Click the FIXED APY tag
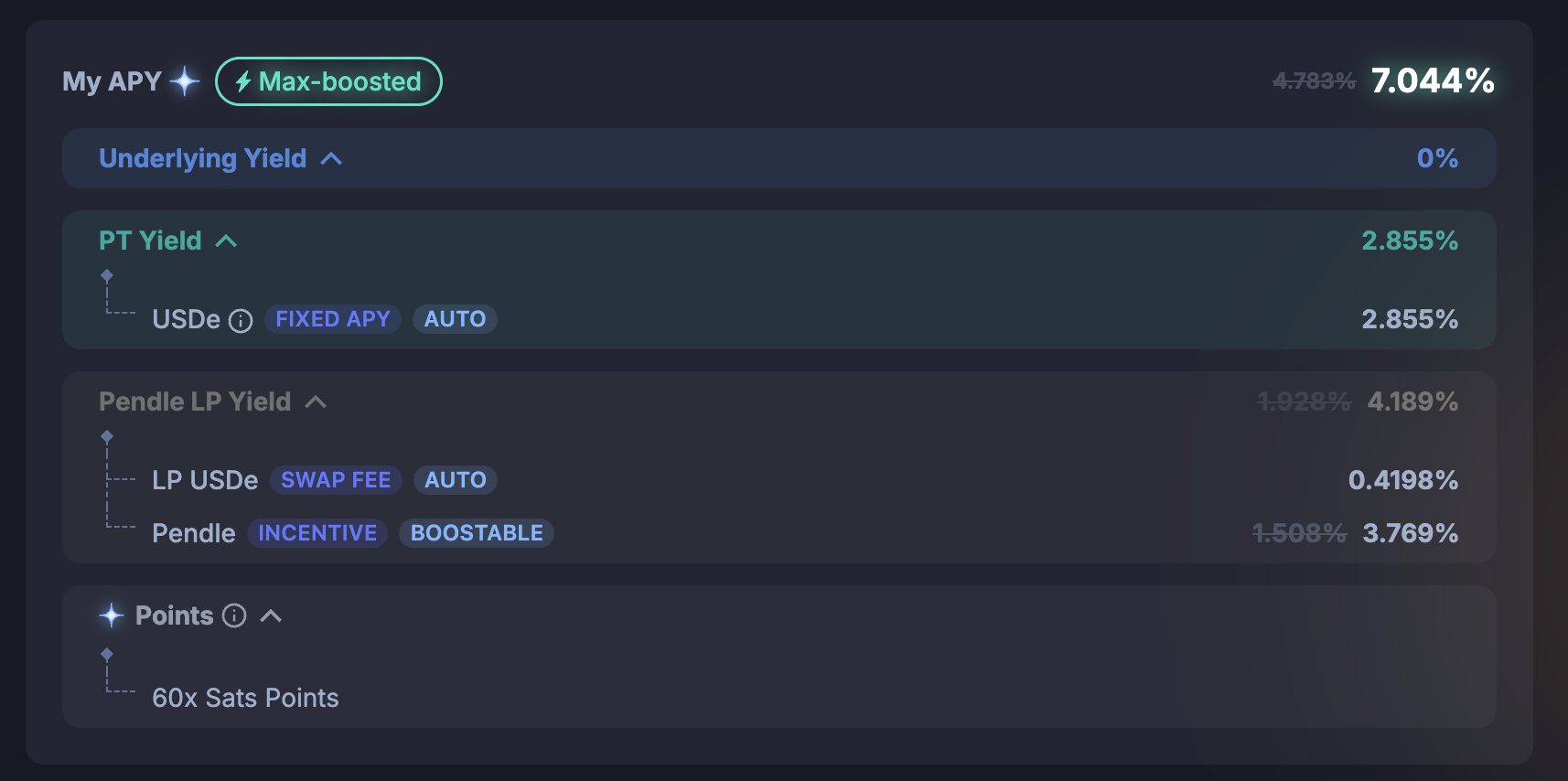This screenshot has height=781, width=1568. coord(333,319)
